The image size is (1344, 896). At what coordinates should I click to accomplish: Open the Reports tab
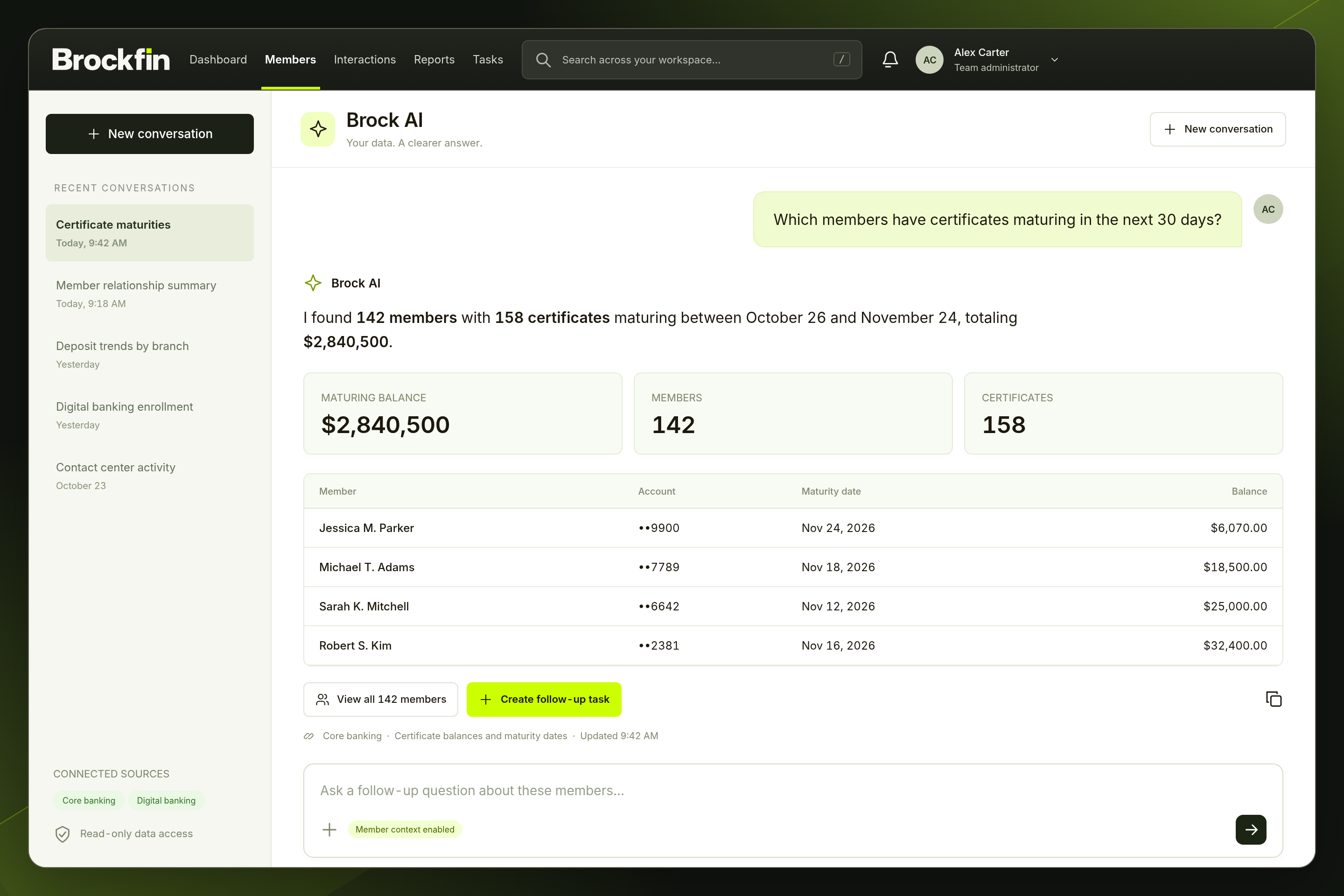(x=434, y=59)
